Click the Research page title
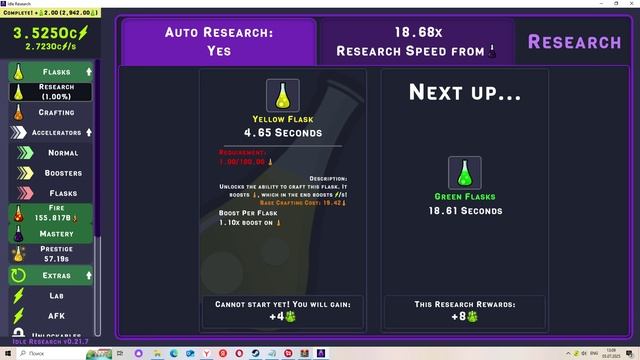Viewport: 640px width, 360px height. click(574, 42)
